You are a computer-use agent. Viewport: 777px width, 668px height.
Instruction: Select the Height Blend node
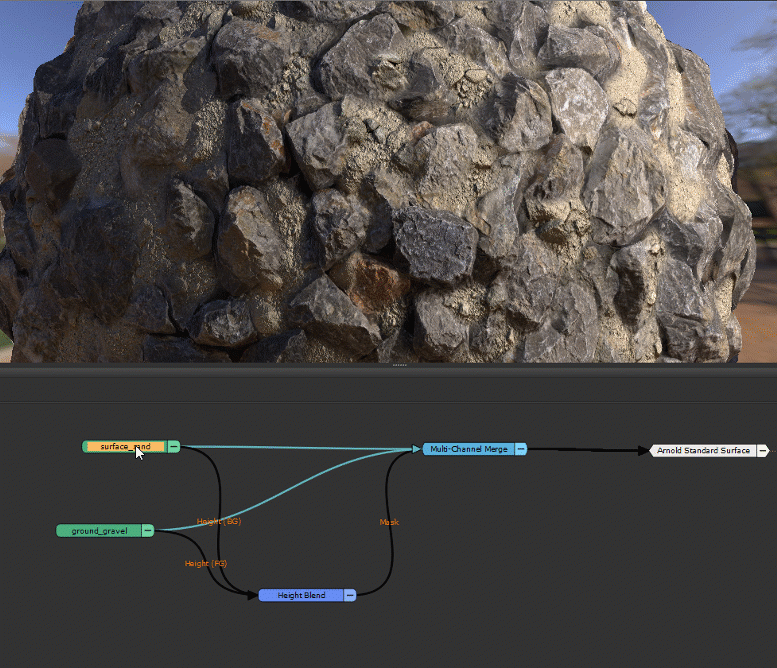(300, 595)
